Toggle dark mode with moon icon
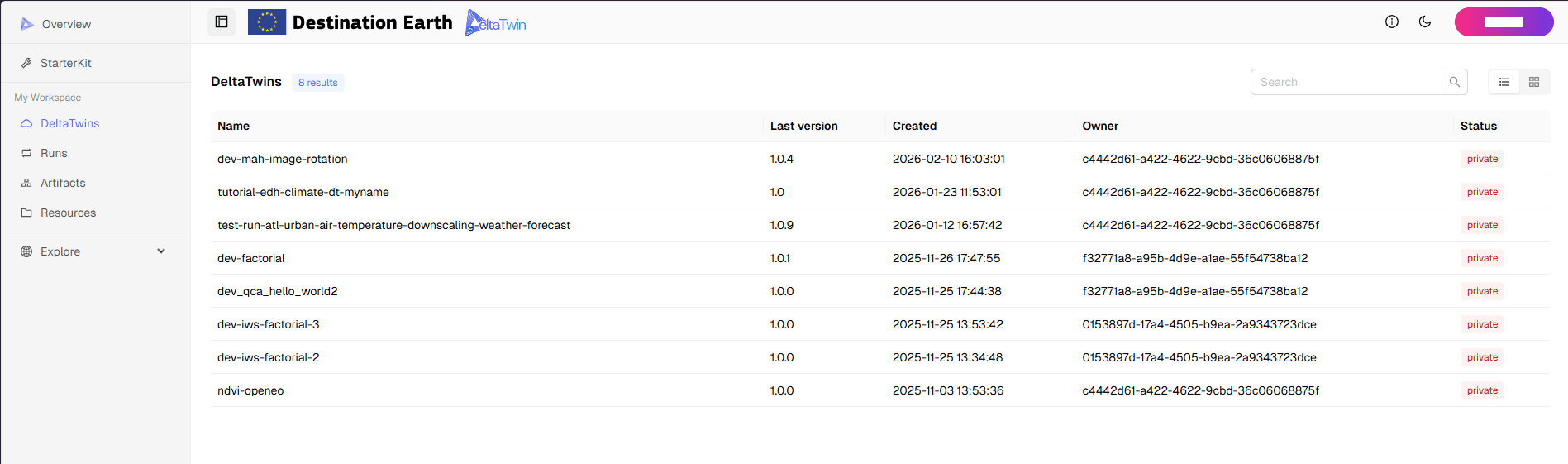Screen dimensions: 1568x464 pos(1425,22)
